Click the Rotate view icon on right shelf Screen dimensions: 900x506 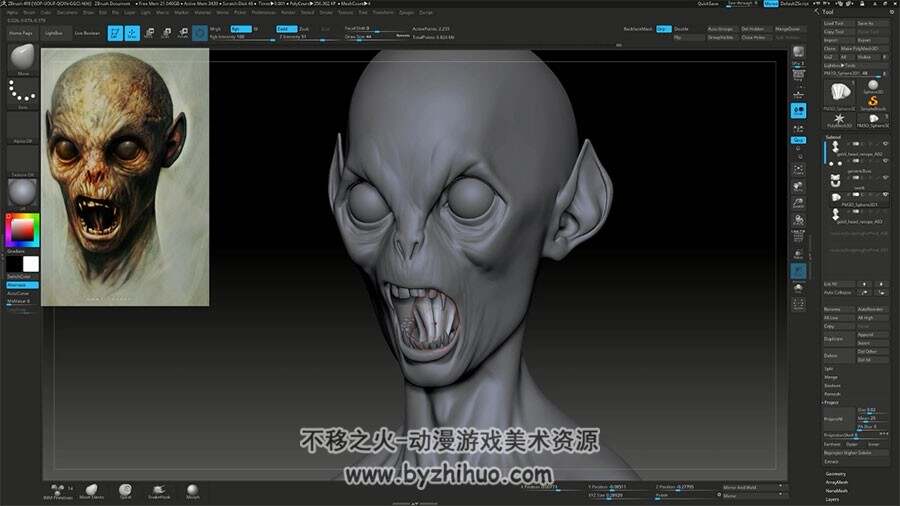click(798, 220)
